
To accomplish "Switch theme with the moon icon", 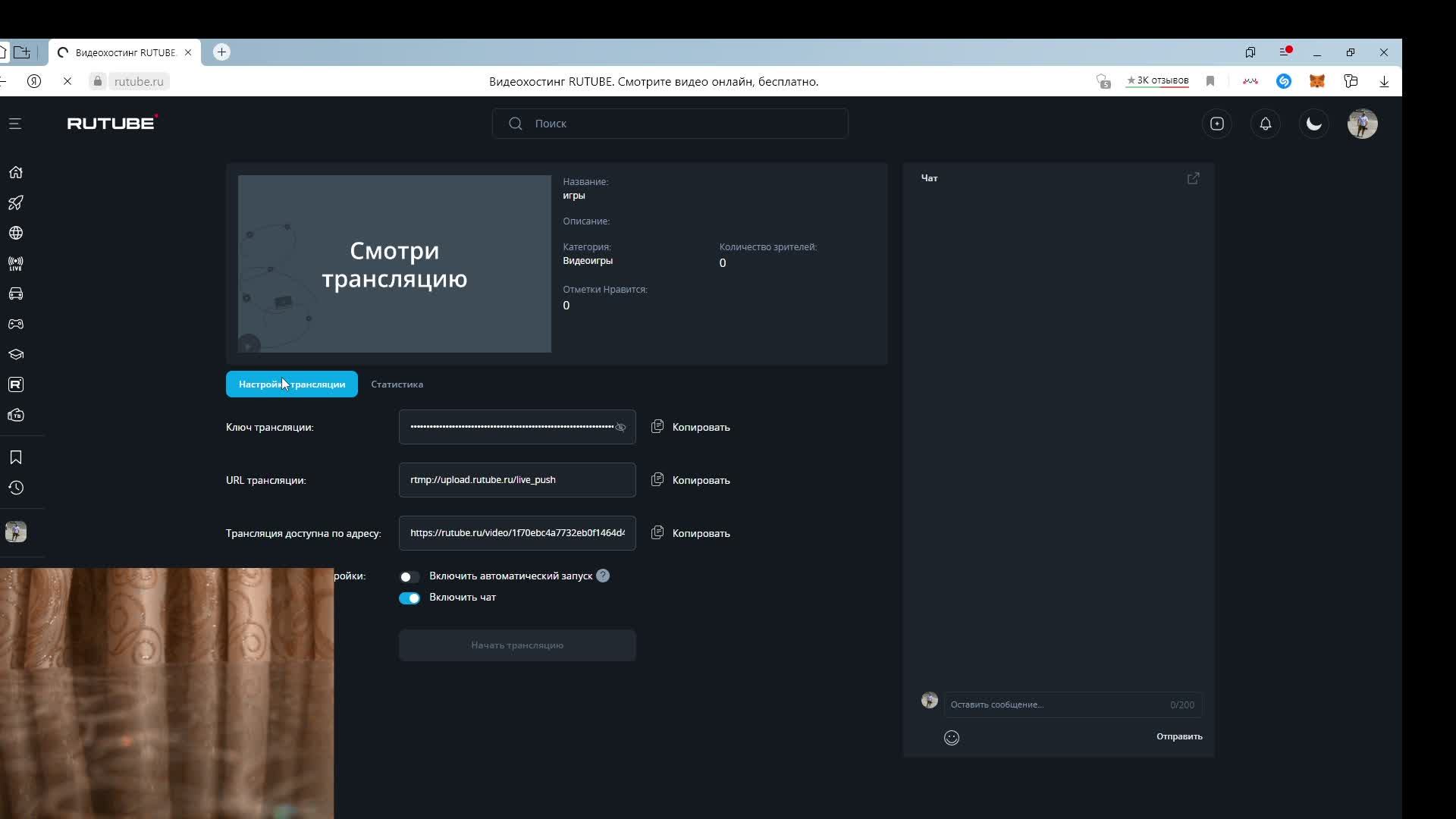I will [1313, 124].
